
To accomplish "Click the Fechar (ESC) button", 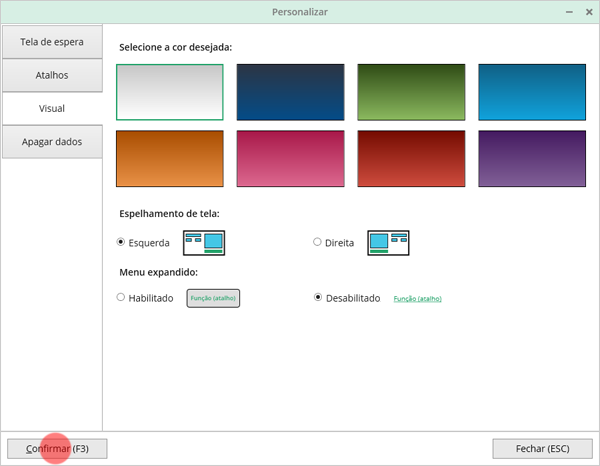I will (542, 448).
